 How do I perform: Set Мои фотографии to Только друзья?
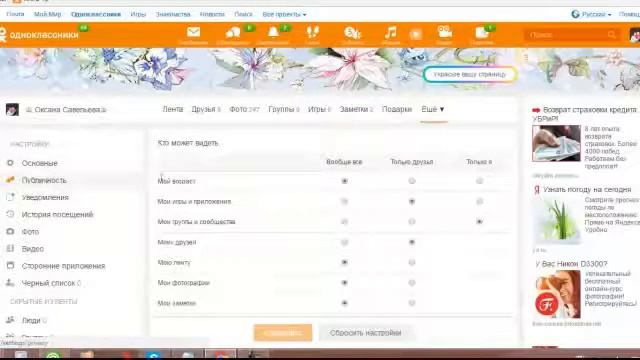(x=412, y=282)
